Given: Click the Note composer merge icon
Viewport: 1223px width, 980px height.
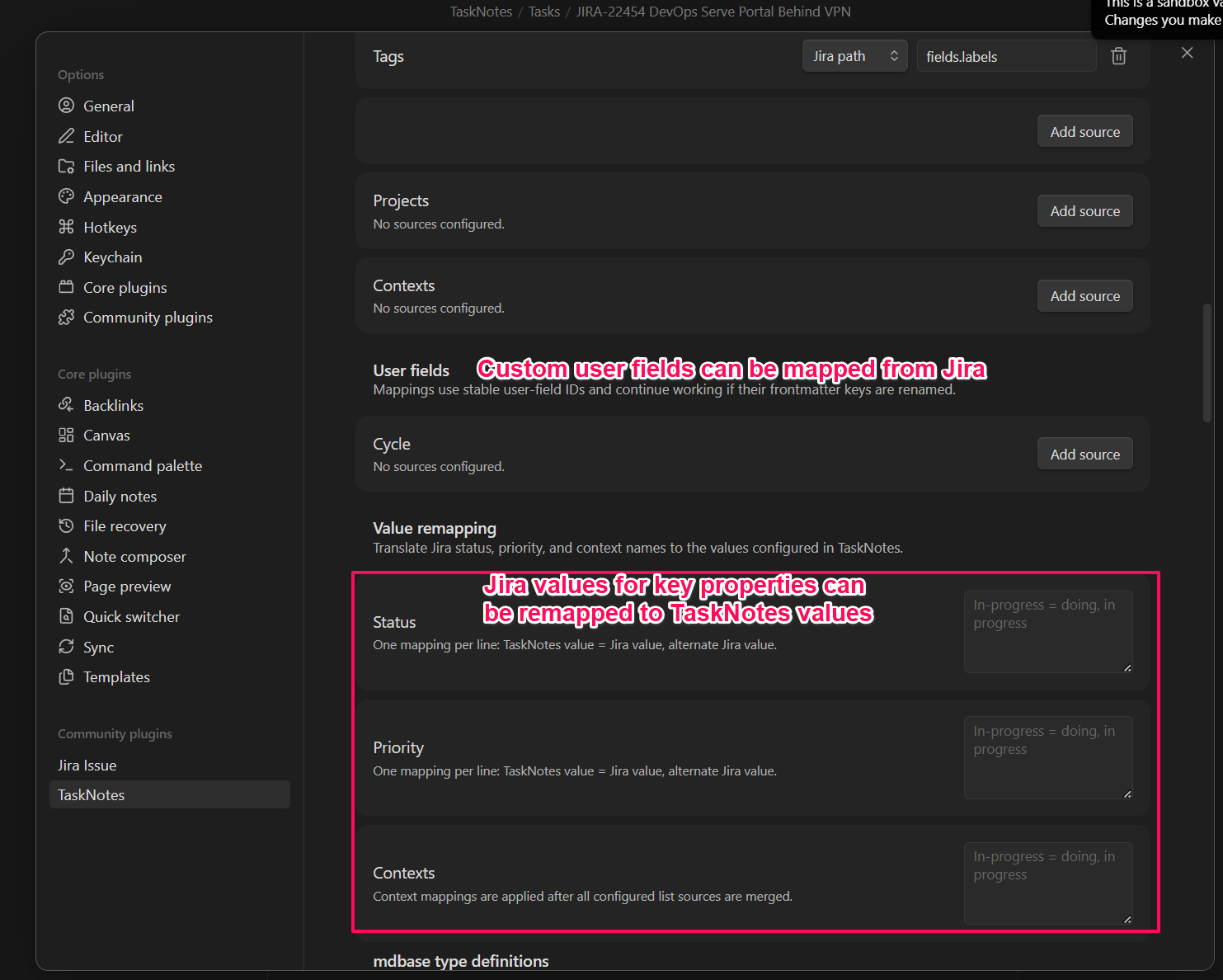Looking at the screenshot, I should pos(66,556).
